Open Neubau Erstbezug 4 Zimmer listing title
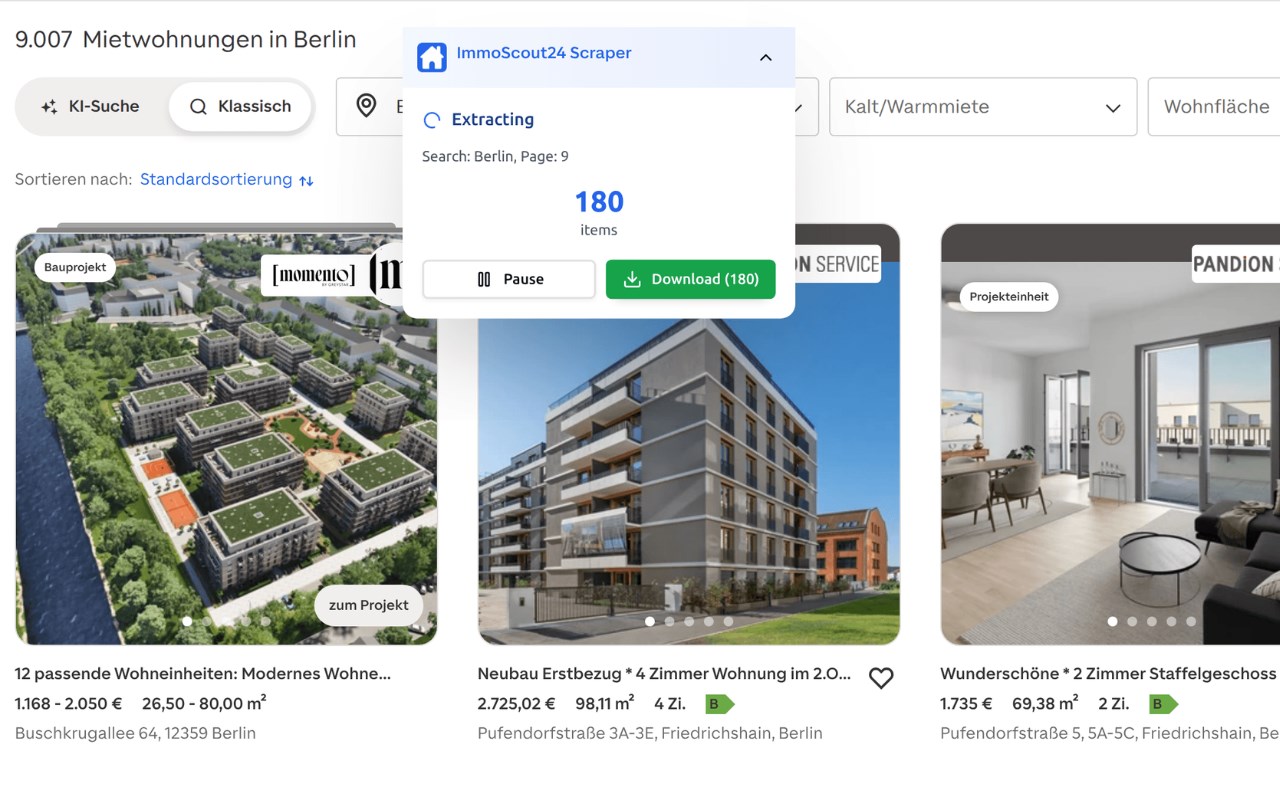Viewport: 1280px width, 800px height. [664, 674]
